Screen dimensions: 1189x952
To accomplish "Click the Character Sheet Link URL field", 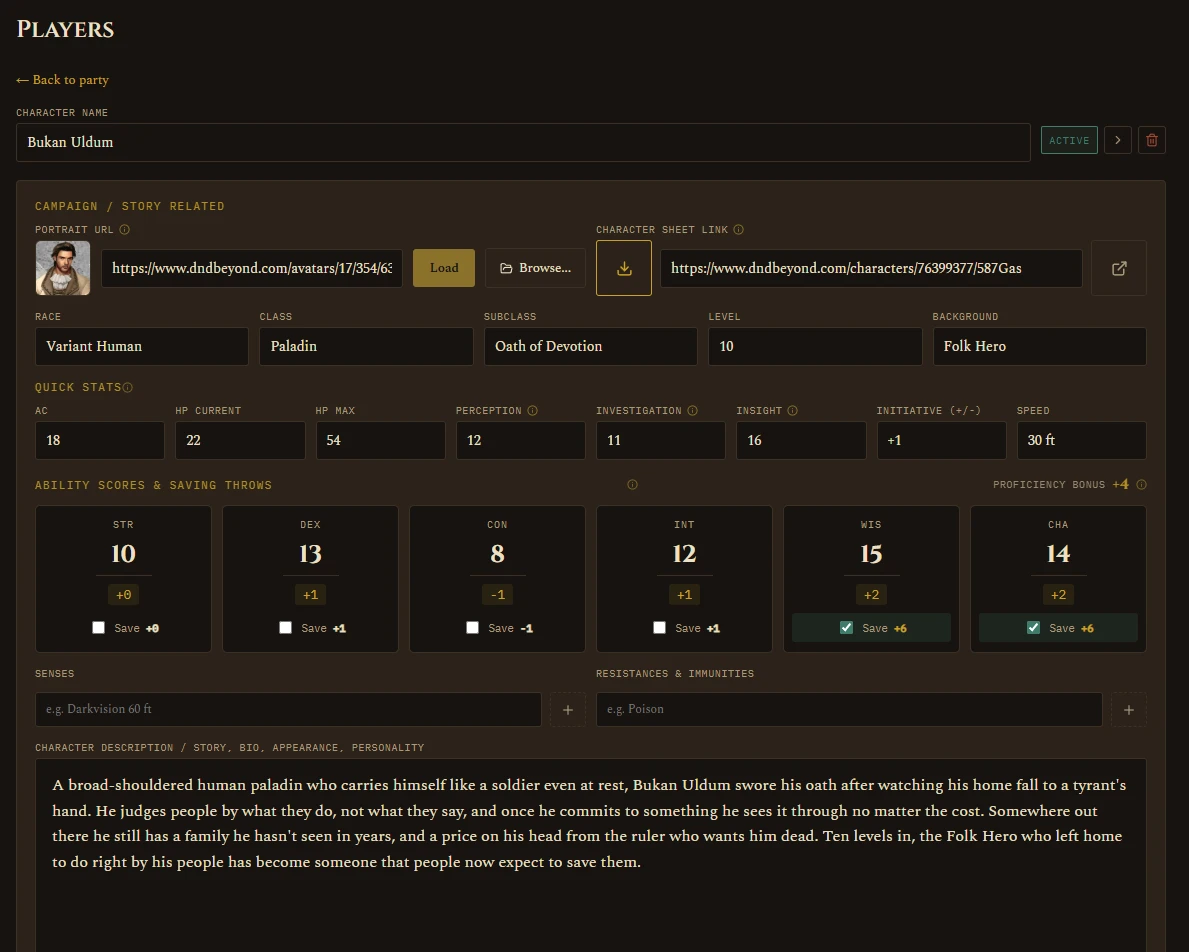I will 871,269.
